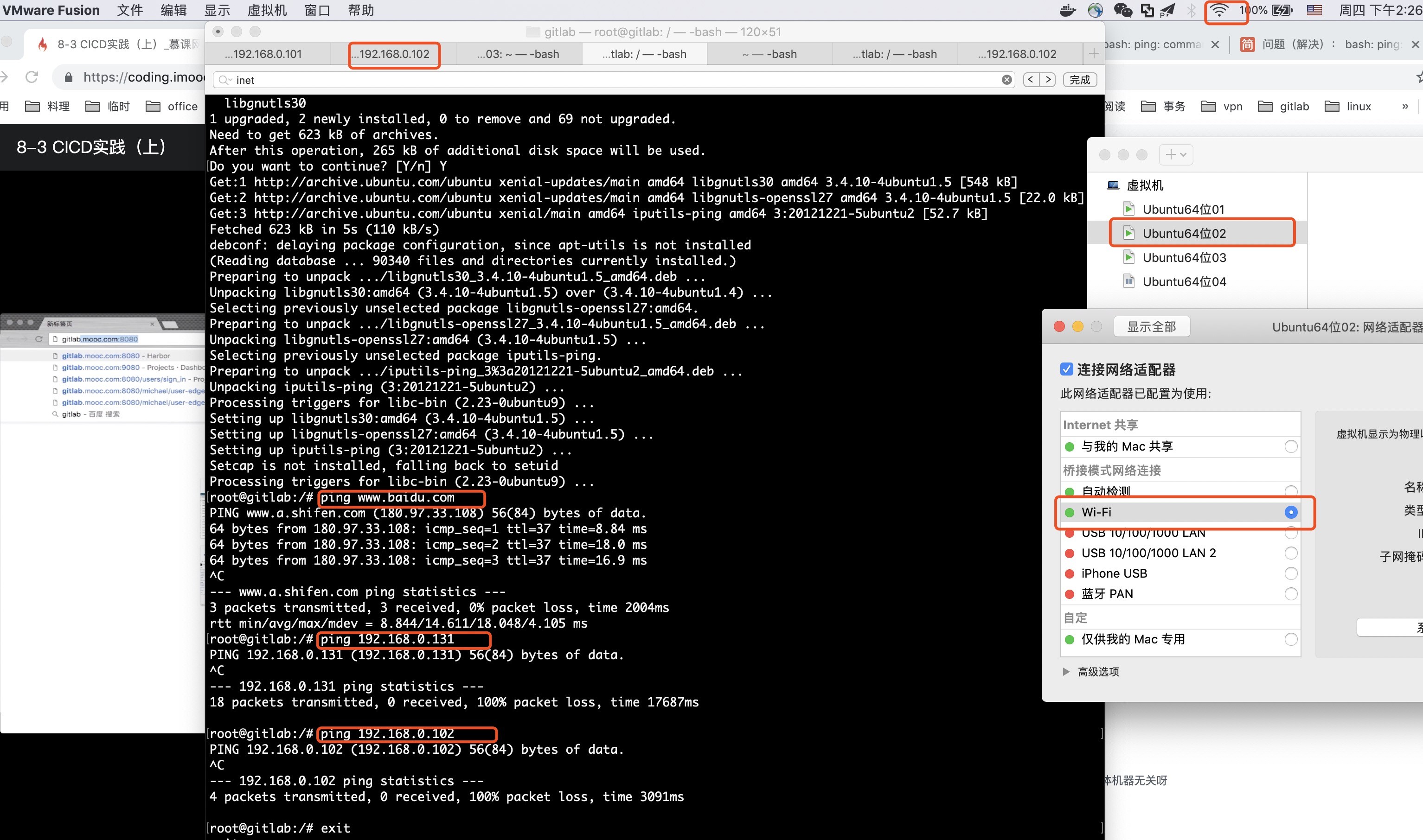The image size is (1423, 840).
Task: Open the 虚拟机 menu in menu bar
Action: tap(267, 10)
